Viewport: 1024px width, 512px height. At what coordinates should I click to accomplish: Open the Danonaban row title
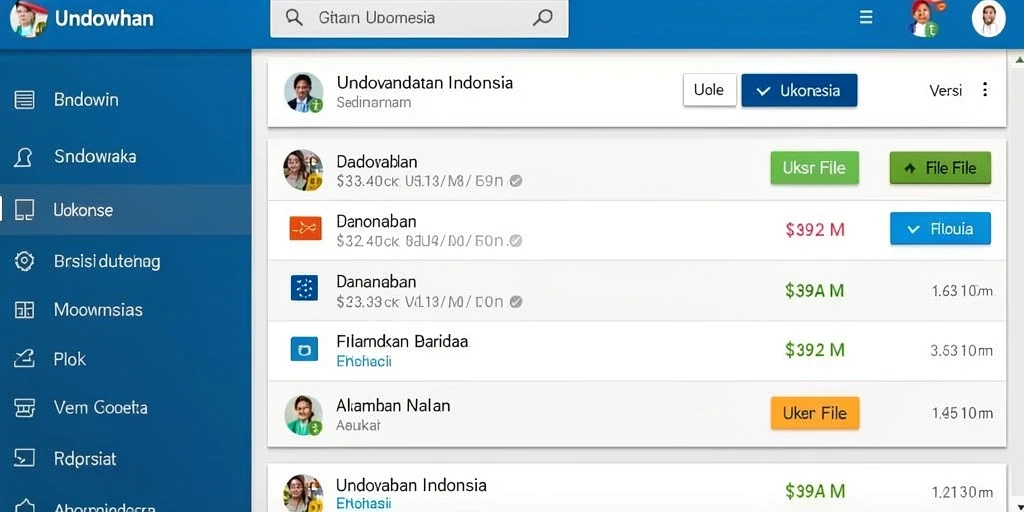click(x=376, y=221)
